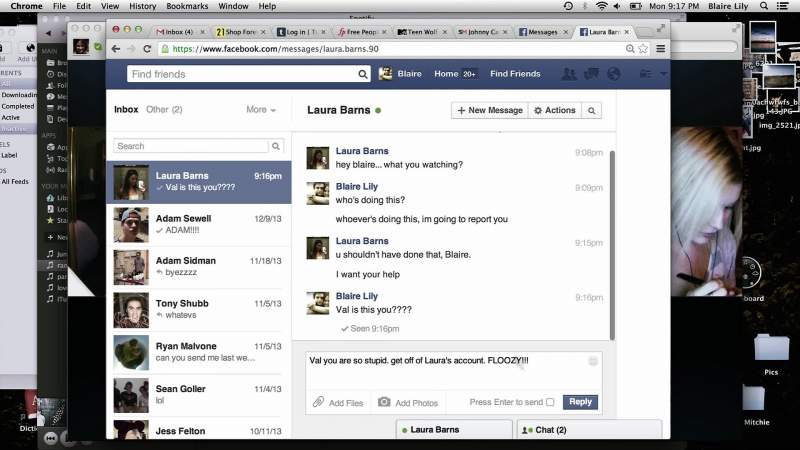Open emoticon picker in reply box
The image size is (800, 450).
pyautogui.click(x=593, y=361)
